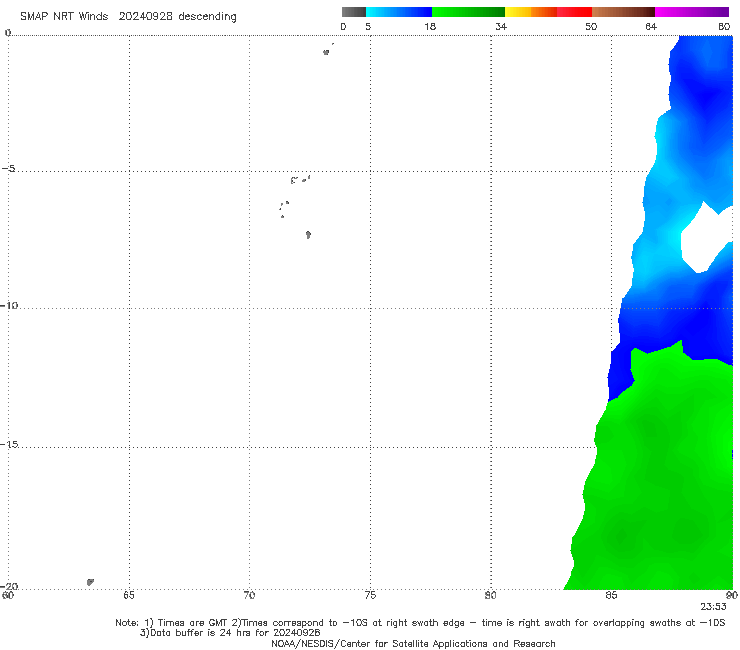Click the '70' longitude axis label

click(x=249, y=595)
